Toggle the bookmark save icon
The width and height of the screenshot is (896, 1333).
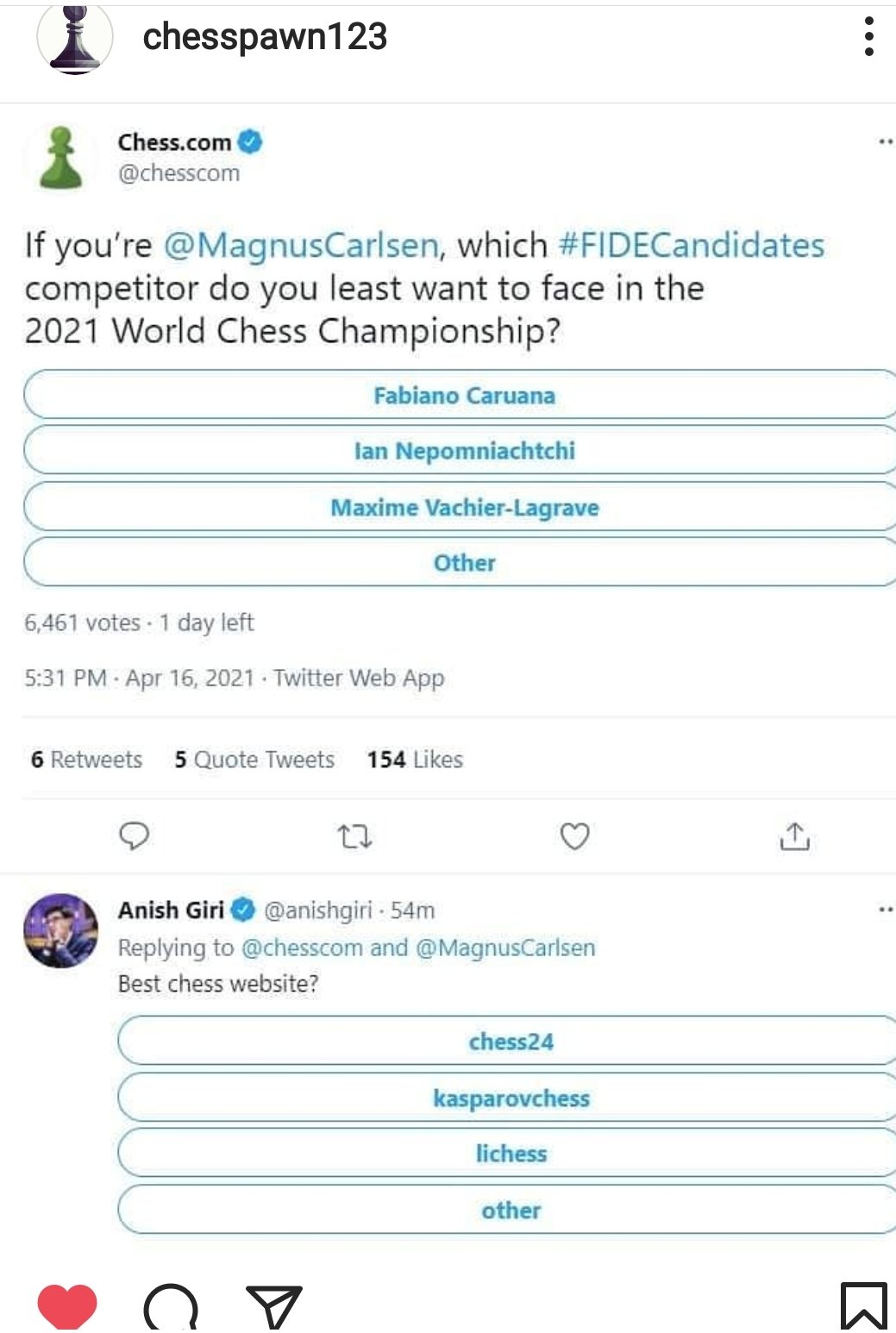click(863, 1306)
